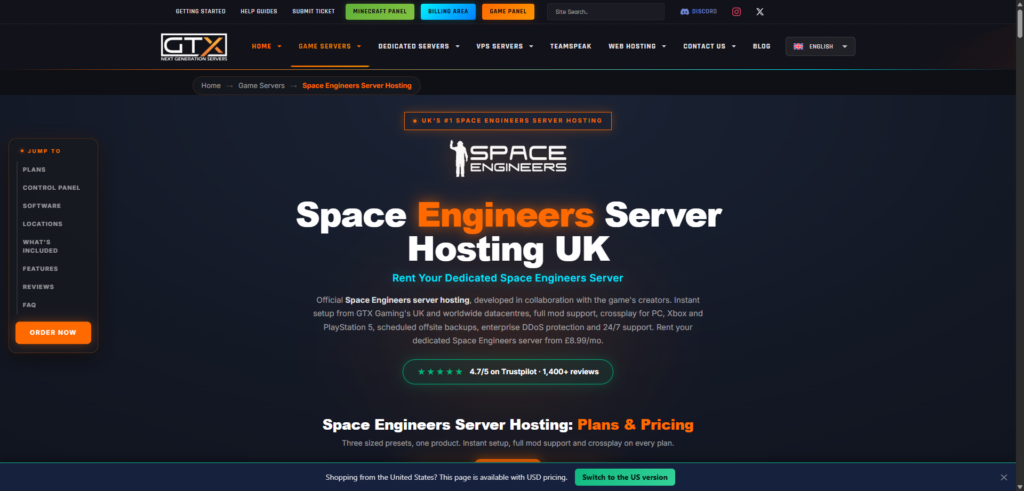Jump to Reviews section

(x=39, y=287)
